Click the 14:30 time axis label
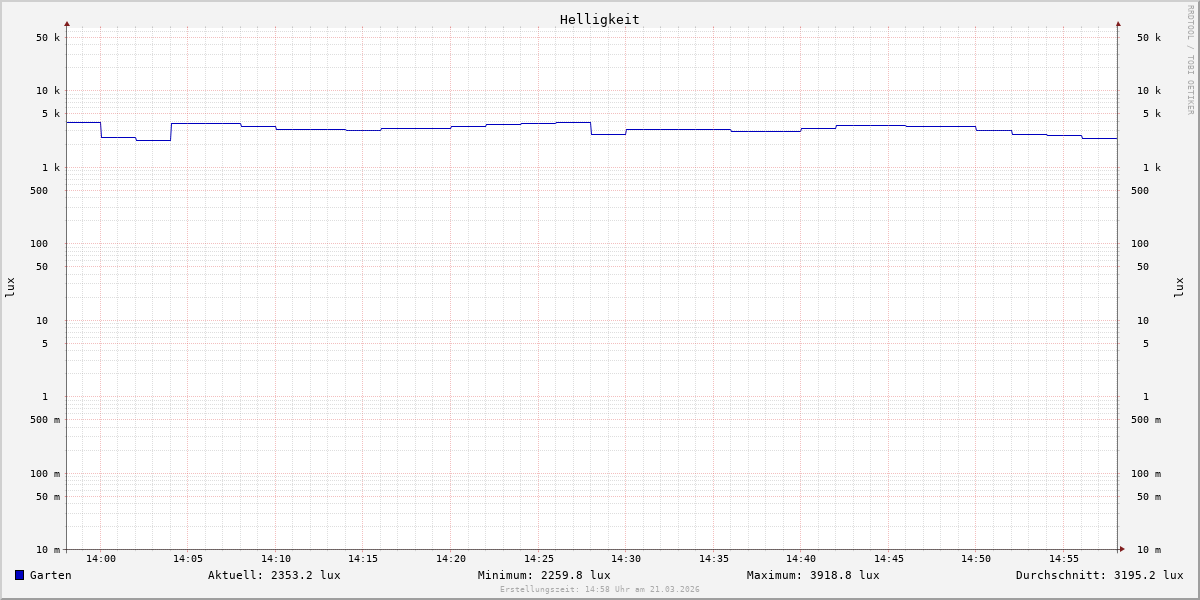1200x600 pixels. 626,559
